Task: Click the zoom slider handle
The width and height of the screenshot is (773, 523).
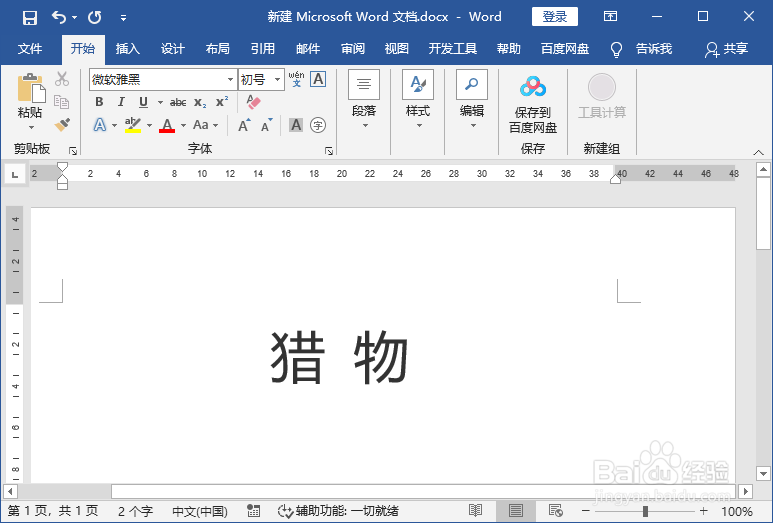Action: 645,511
